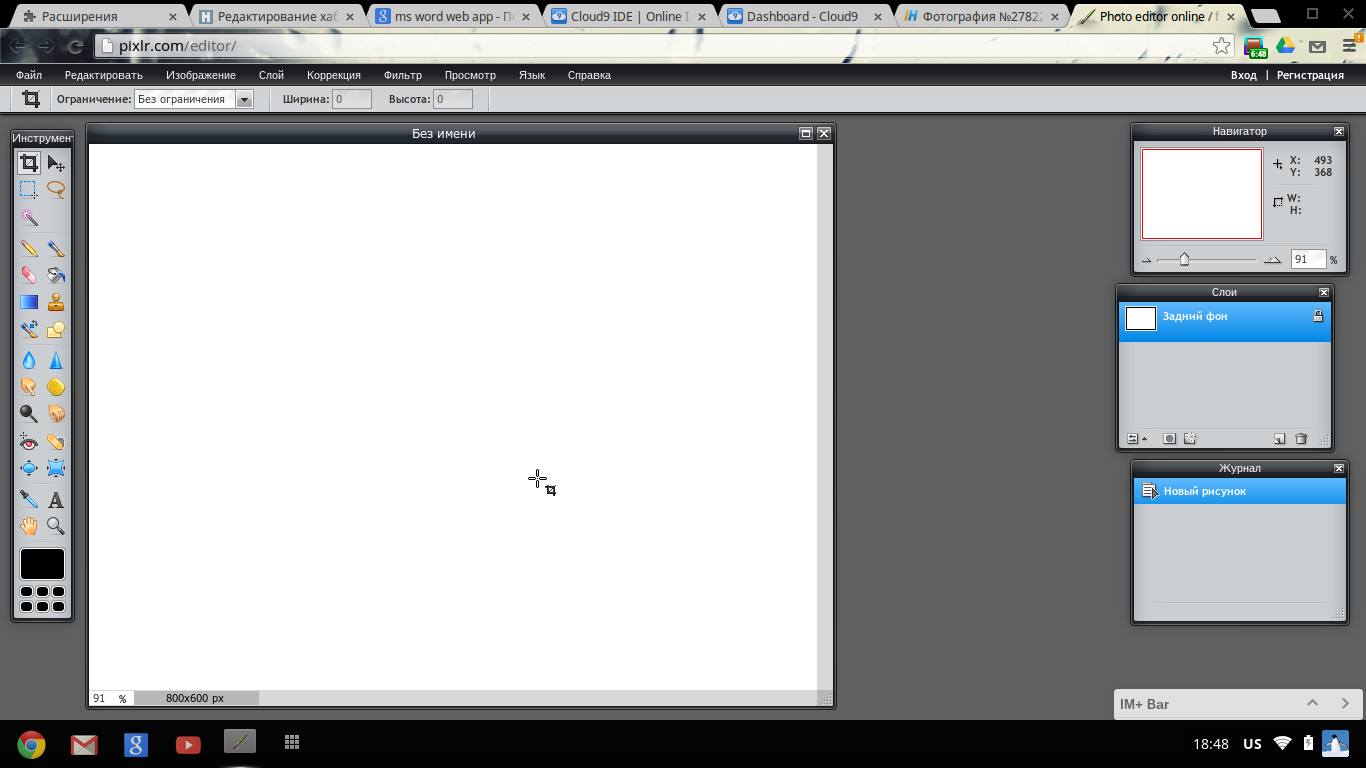
Task: Open the Фильтр menu
Action: 403,75
